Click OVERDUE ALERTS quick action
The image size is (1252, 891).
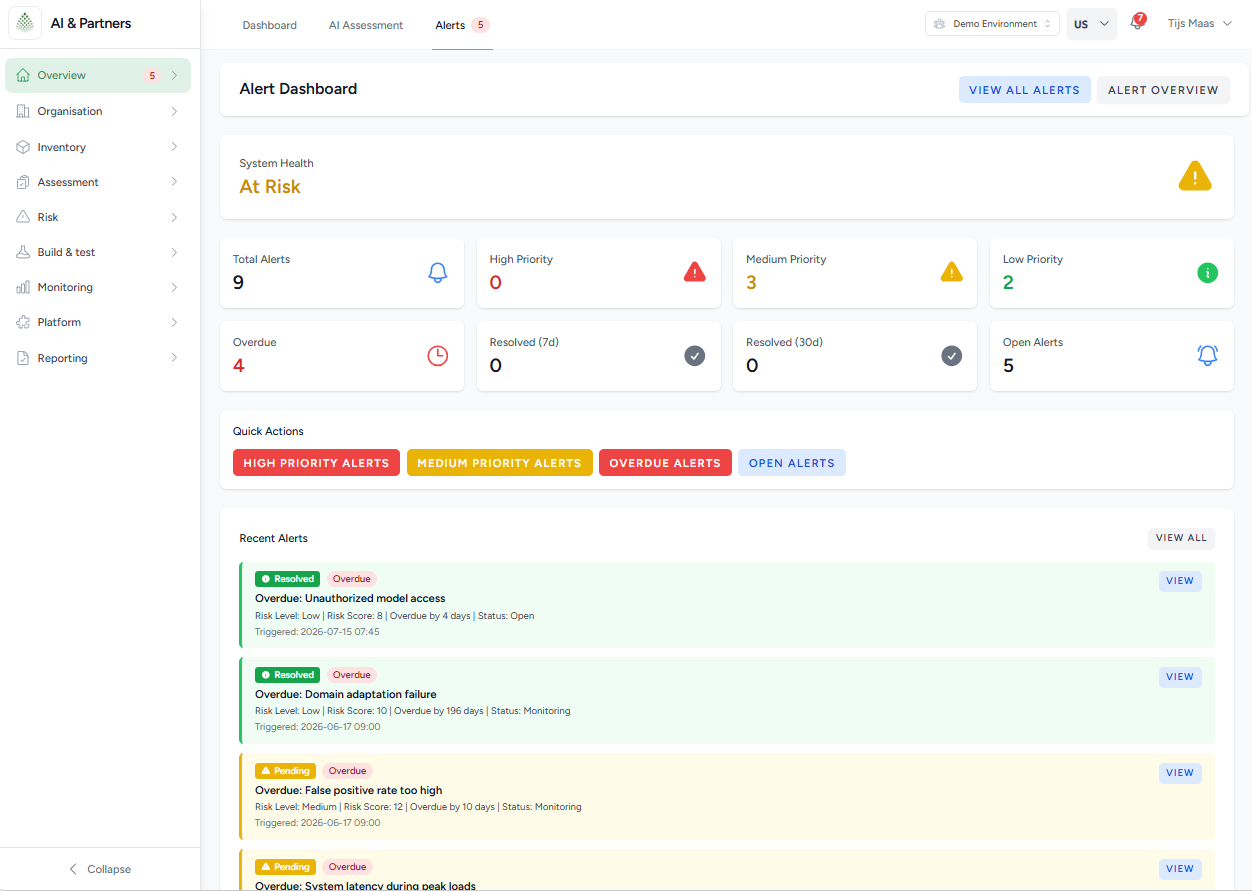tap(665, 463)
